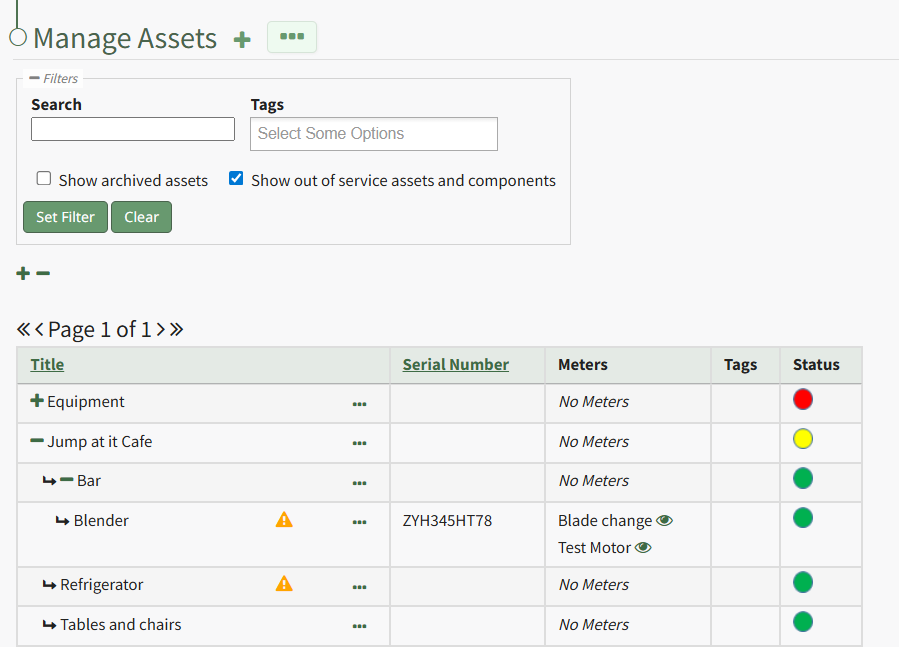Click the collapse-all minus icon above pagination

click(43, 273)
